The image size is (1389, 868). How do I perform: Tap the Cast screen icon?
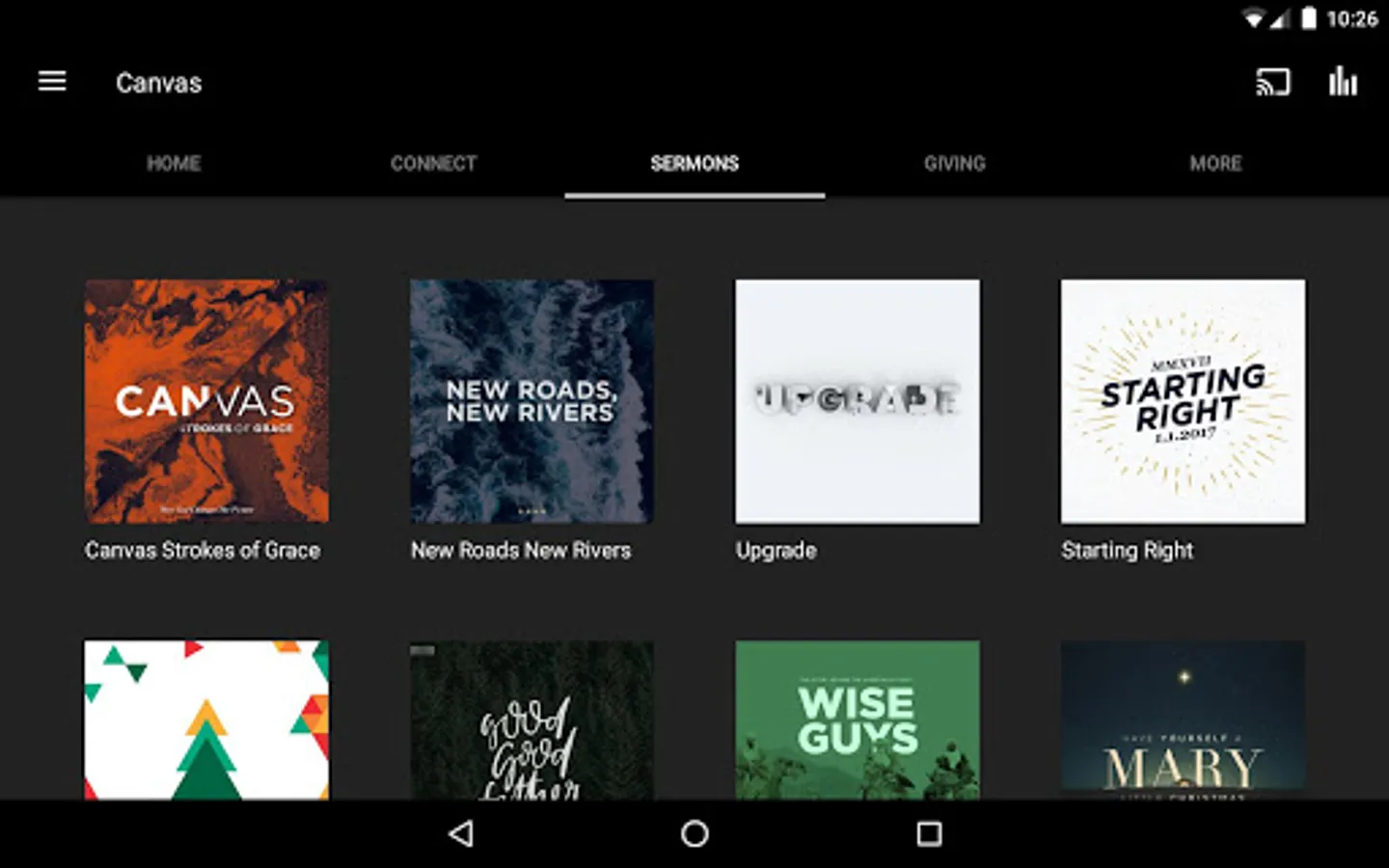coord(1272,82)
